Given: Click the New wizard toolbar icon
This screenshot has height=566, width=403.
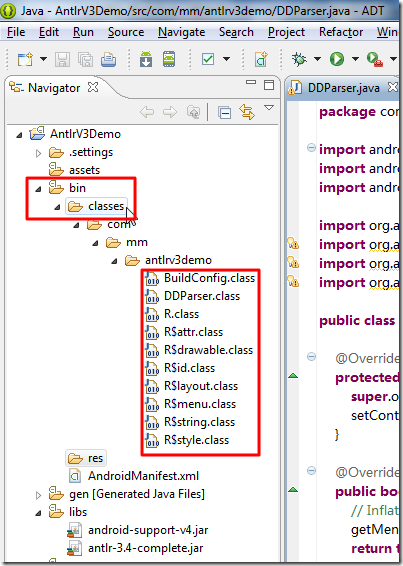Looking at the screenshot, I should (x=25, y=59).
